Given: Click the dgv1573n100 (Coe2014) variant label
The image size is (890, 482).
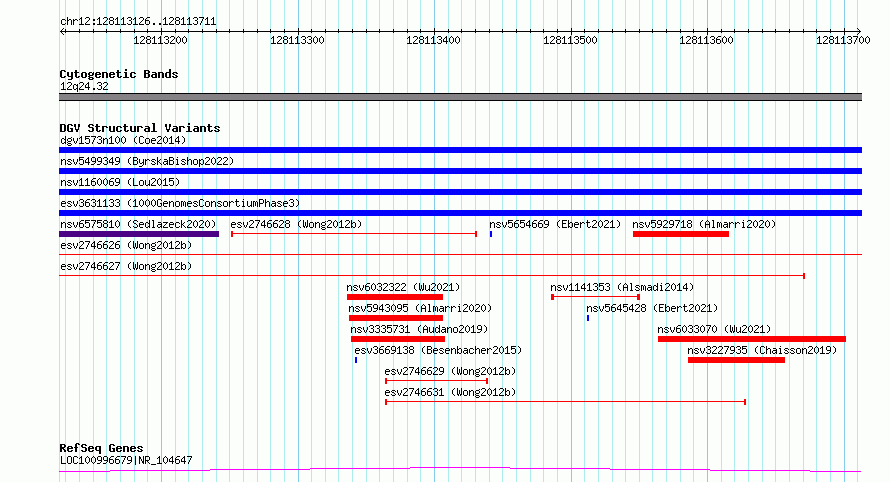Looking at the screenshot, I should [123, 140].
